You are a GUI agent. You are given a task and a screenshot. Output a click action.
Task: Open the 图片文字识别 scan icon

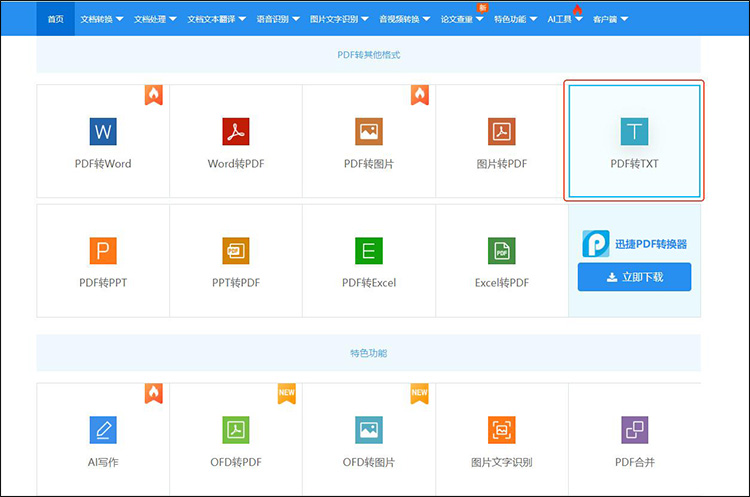(502, 430)
